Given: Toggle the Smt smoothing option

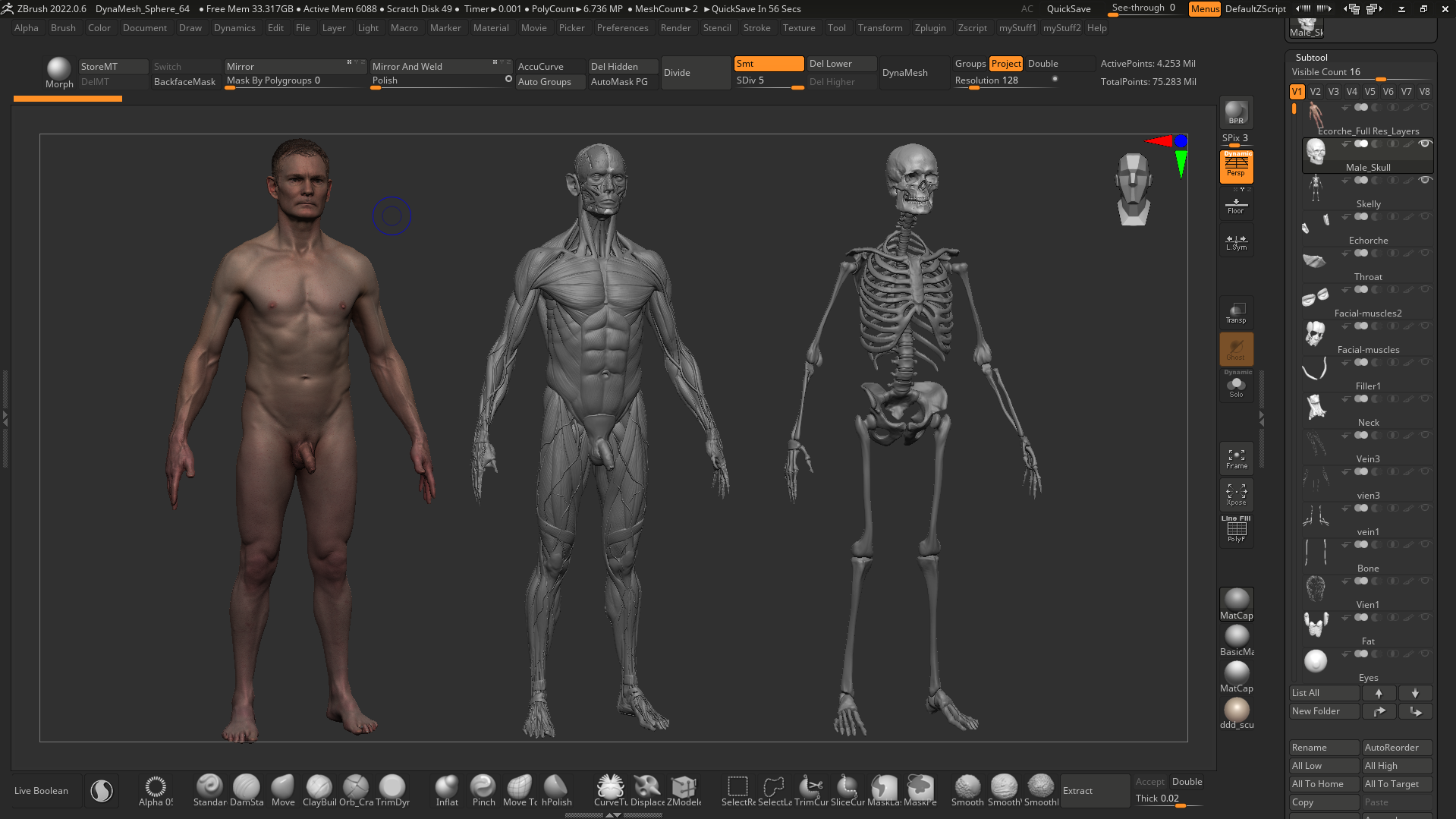Looking at the screenshot, I should (768, 64).
